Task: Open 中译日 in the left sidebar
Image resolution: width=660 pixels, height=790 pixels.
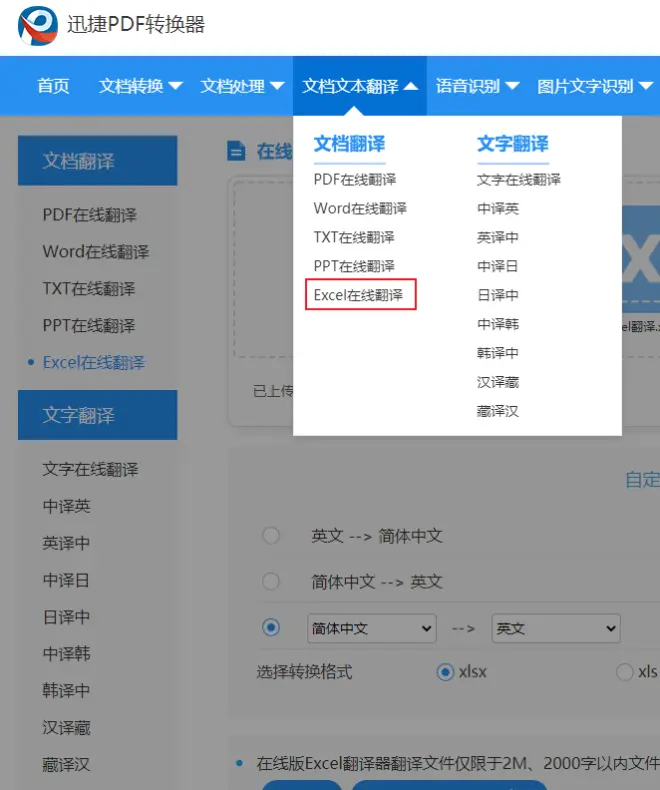Action: [x=67, y=580]
